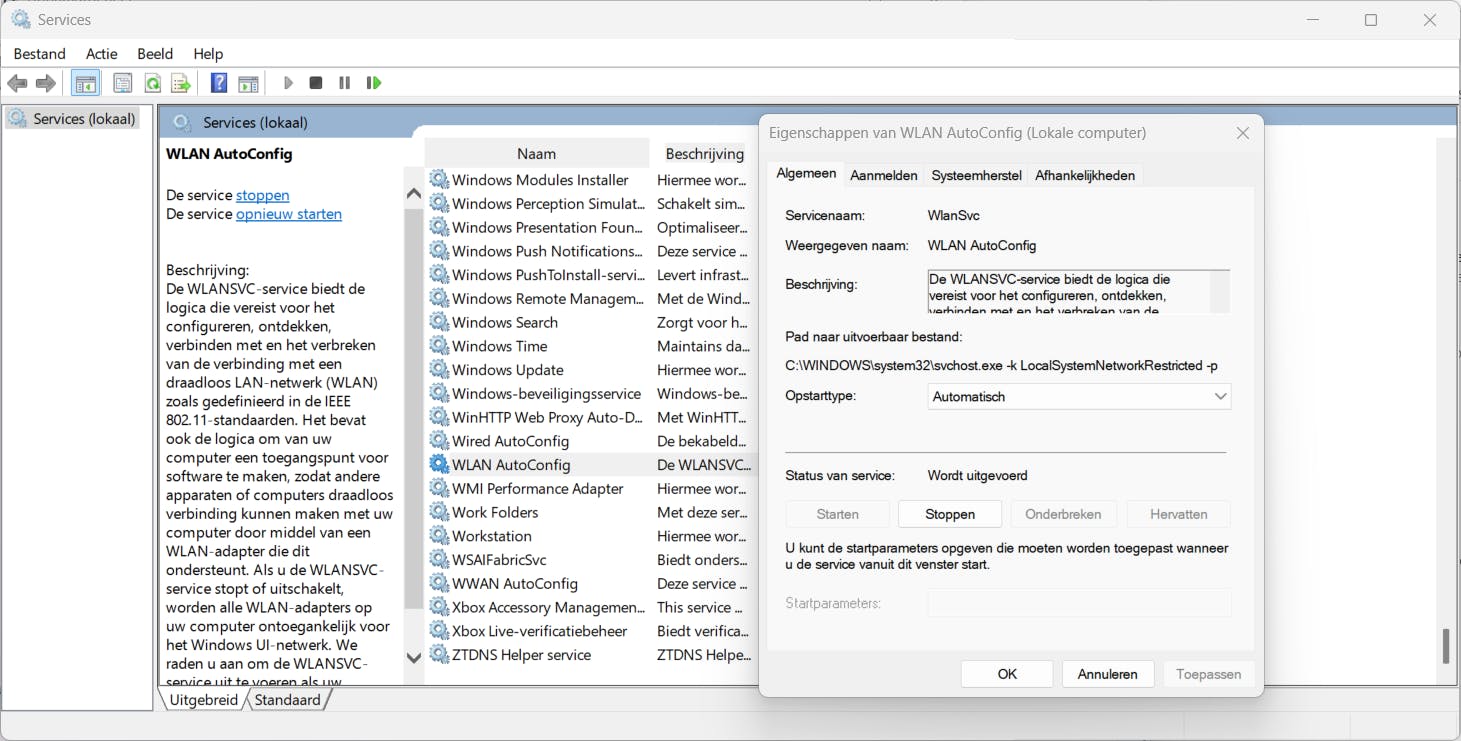Toggle the show/hide action pane icon
Viewport: 1461px width, 741px height.
(248, 83)
